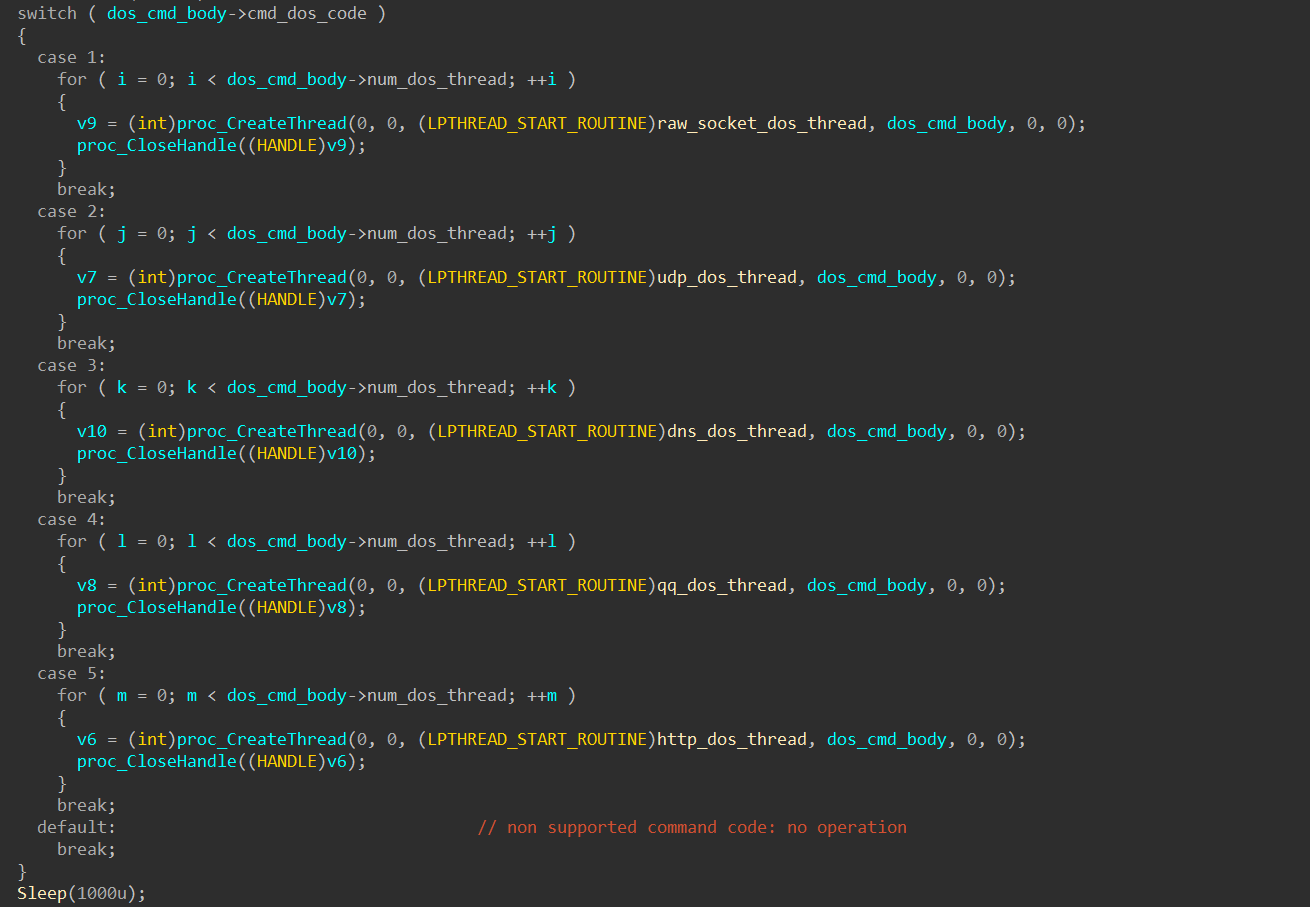This screenshot has width=1310, height=907.
Task: Click the ++j loop increment
Action: (541, 233)
